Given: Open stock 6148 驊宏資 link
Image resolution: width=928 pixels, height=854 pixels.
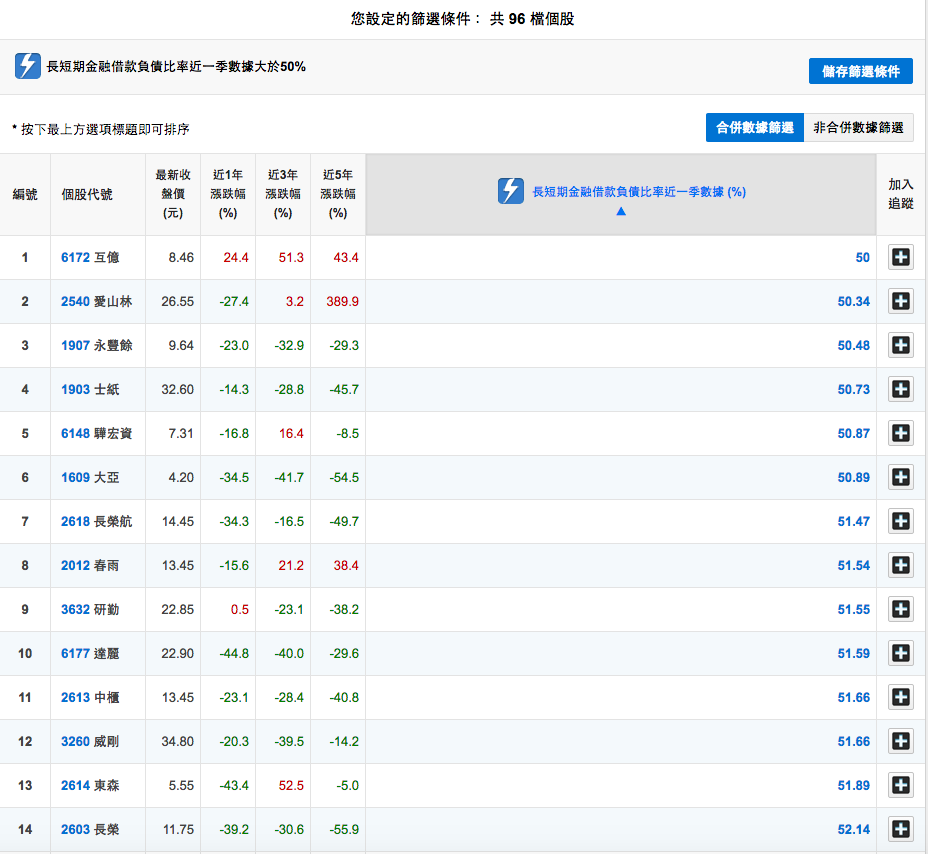Looking at the screenshot, I should click(96, 433).
